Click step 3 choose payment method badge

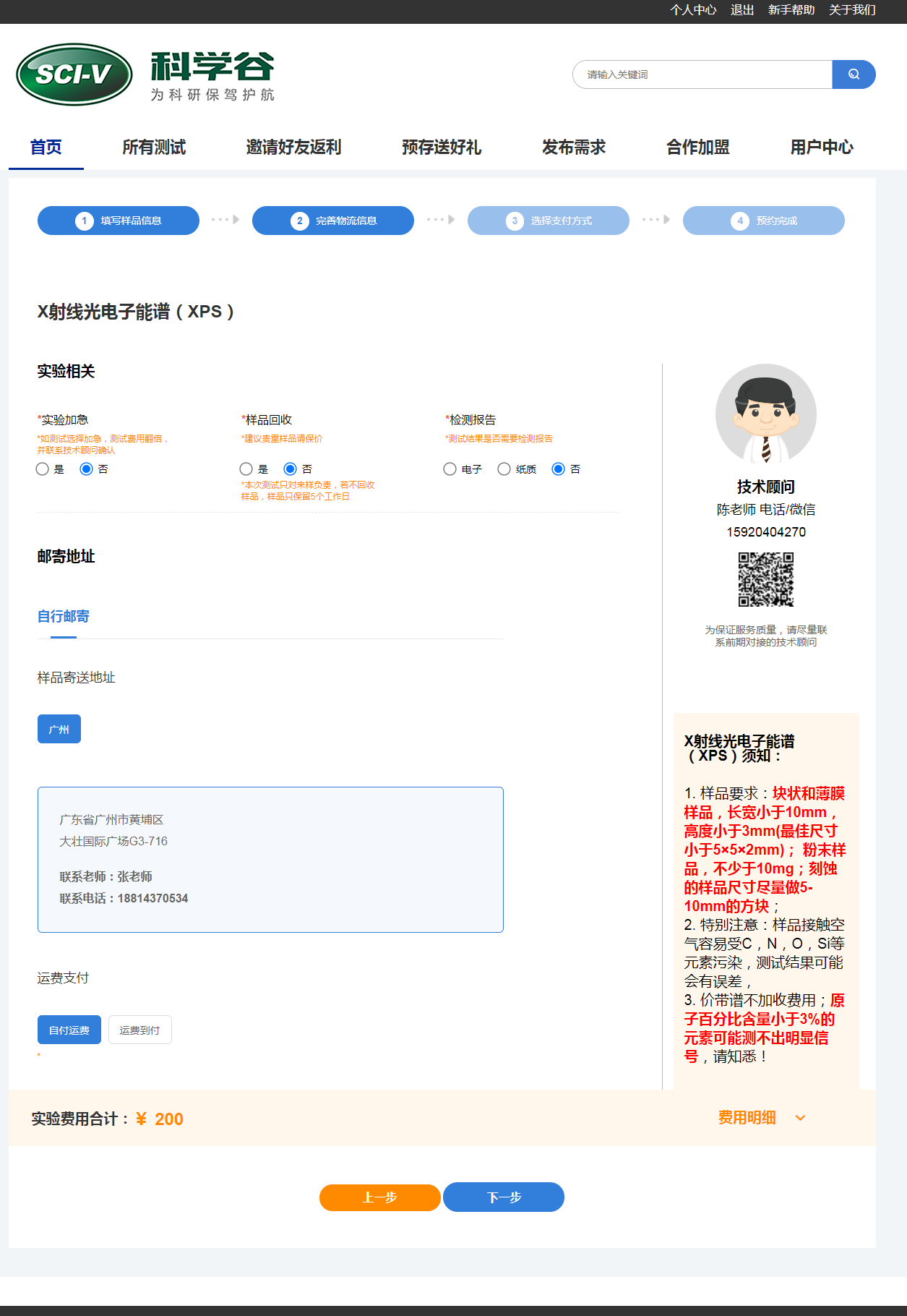[548, 221]
